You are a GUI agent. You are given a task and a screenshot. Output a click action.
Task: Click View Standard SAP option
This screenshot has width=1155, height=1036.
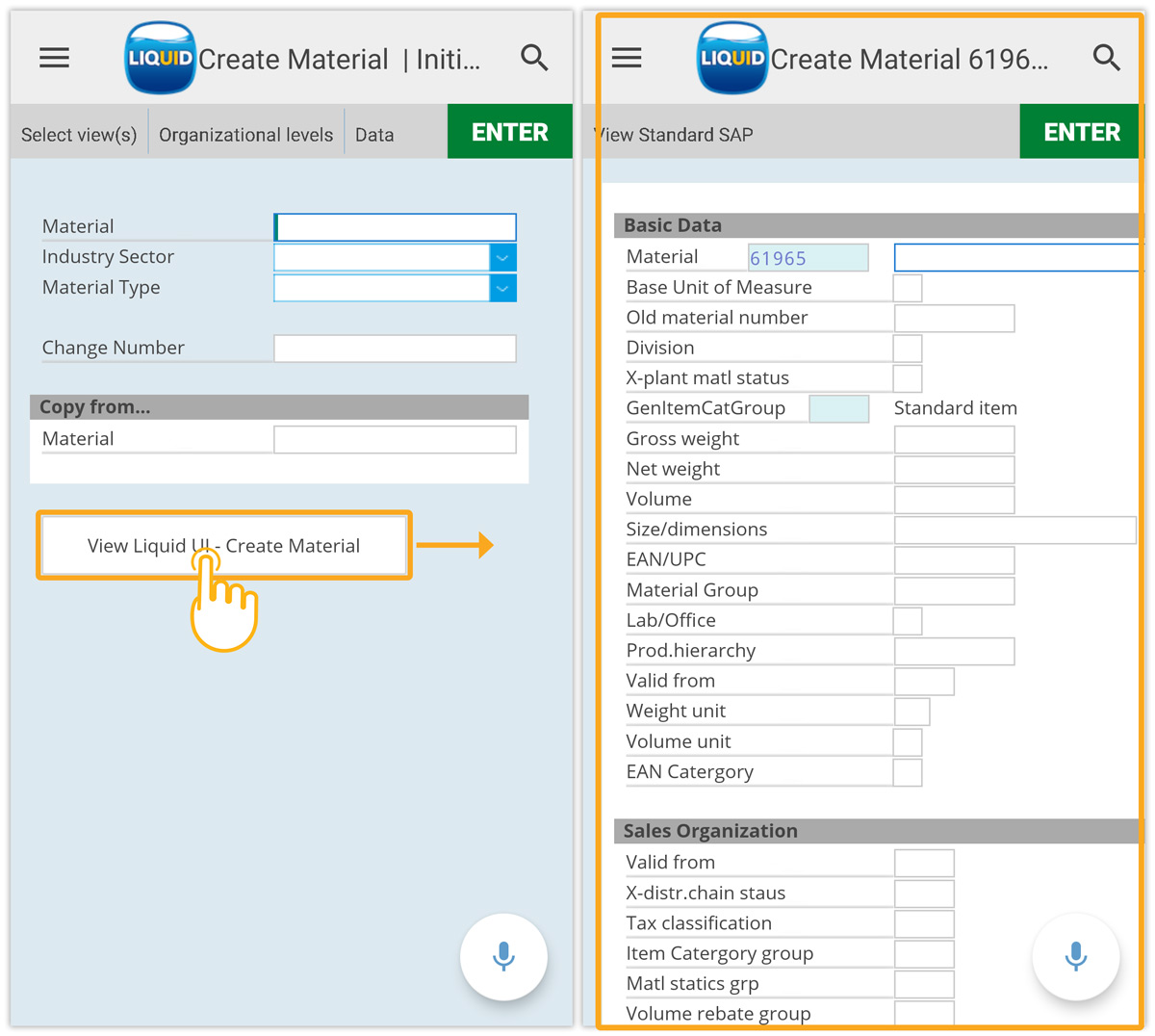676,135
